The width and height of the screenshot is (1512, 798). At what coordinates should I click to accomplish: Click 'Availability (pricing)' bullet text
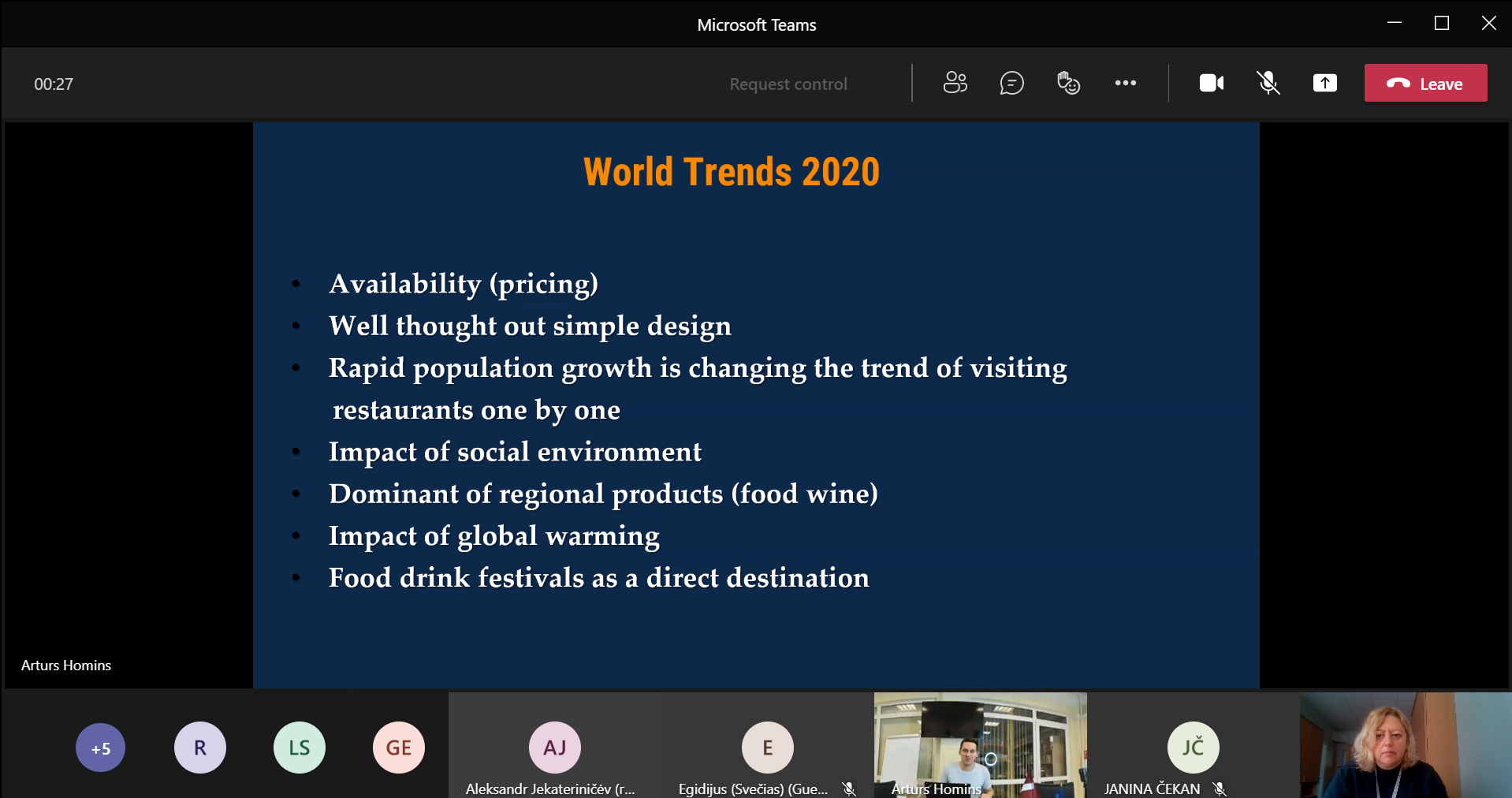pyautogui.click(x=464, y=285)
